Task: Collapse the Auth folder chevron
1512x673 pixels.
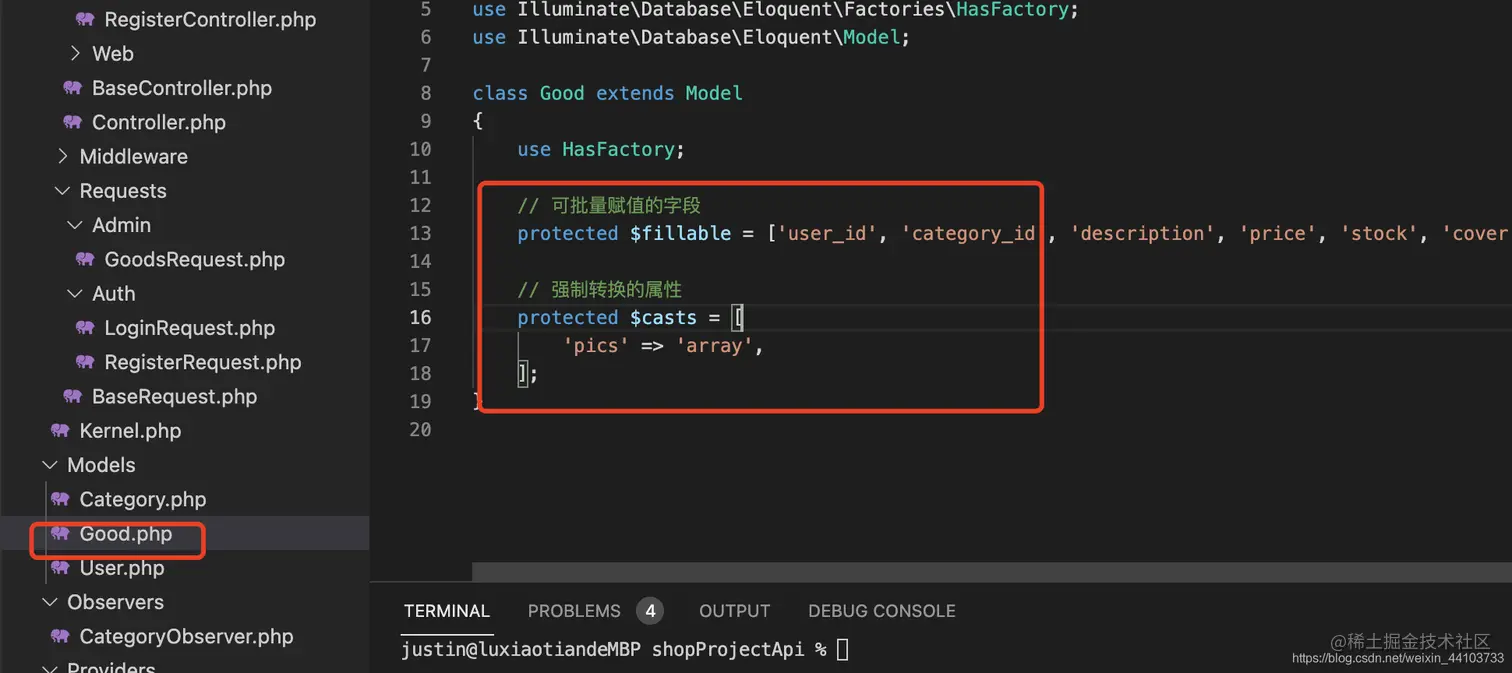Action: [x=75, y=293]
